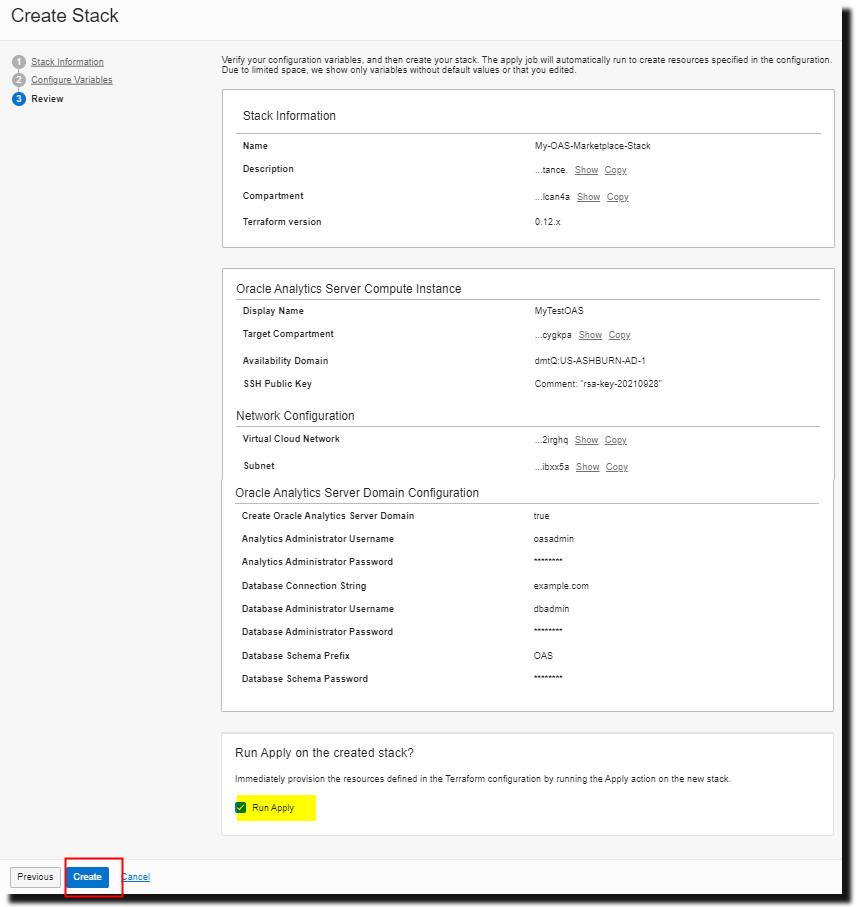Show the Target Compartment value
Screen dimensions: 856x907
[590, 335]
